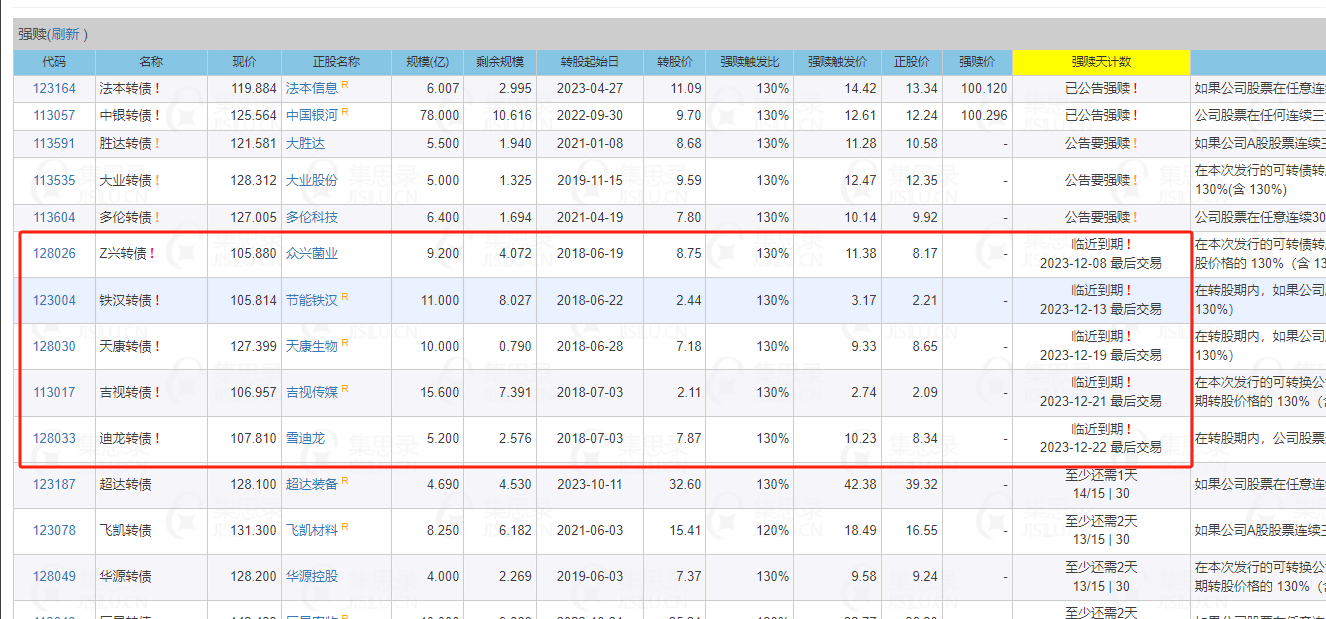This screenshot has height=619, width=1326.
Task: Sort by the yellow 强赎天计数 header
Action: click(x=1100, y=62)
